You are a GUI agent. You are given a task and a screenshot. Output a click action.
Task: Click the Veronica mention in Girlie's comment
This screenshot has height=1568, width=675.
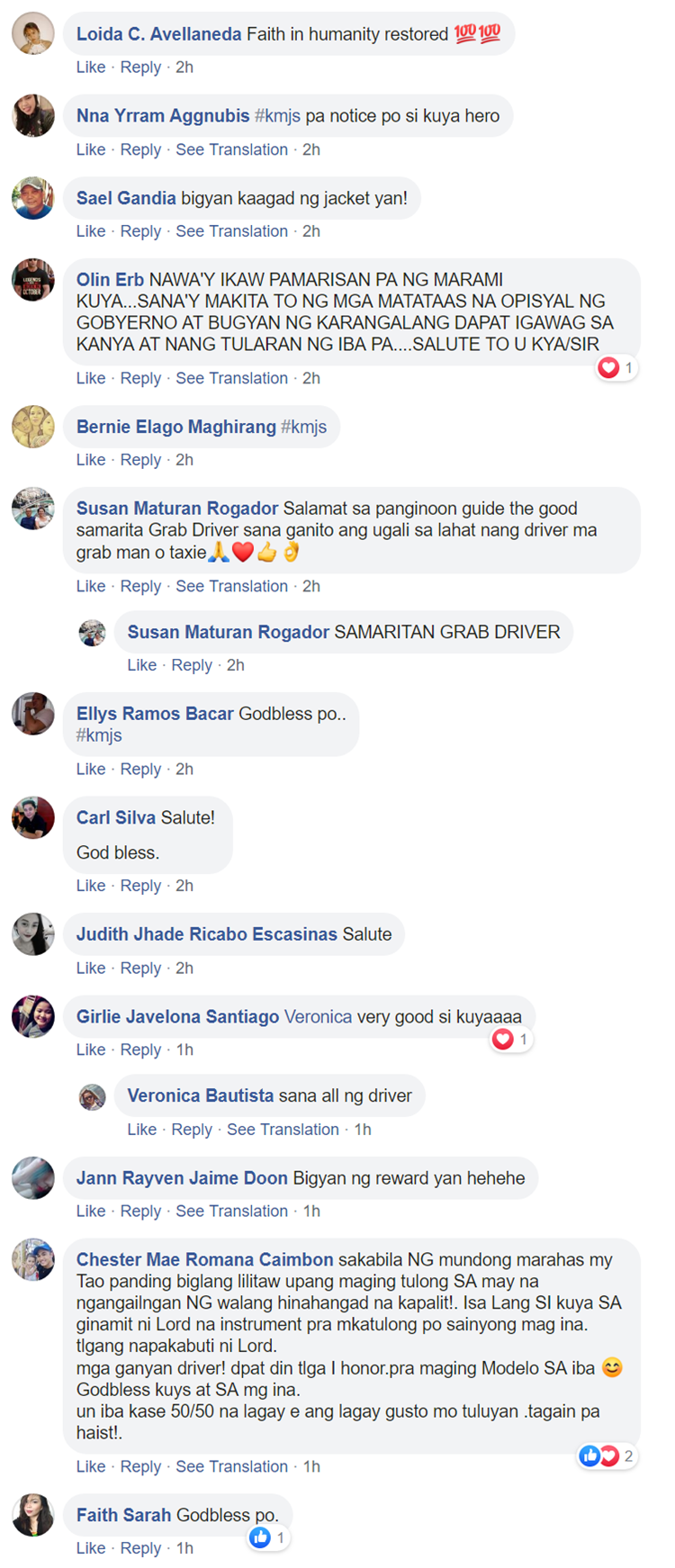point(318,1016)
